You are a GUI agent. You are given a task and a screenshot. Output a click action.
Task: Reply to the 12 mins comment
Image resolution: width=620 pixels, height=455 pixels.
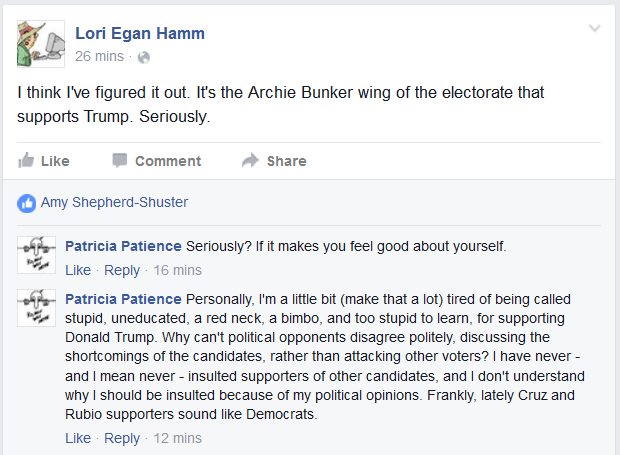[122, 438]
